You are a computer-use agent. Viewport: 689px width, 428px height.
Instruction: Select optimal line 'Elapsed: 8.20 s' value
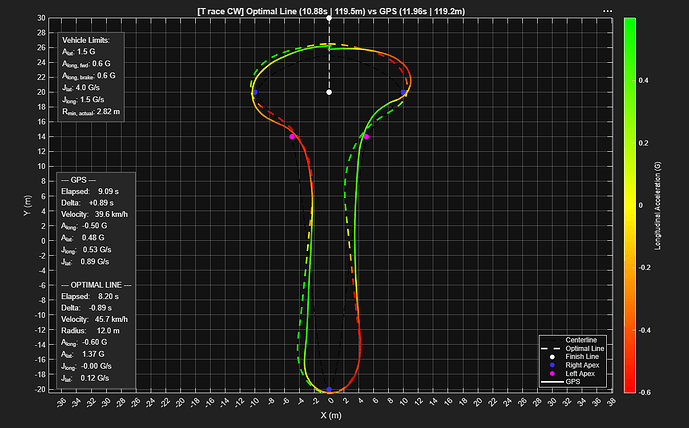tap(90, 297)
